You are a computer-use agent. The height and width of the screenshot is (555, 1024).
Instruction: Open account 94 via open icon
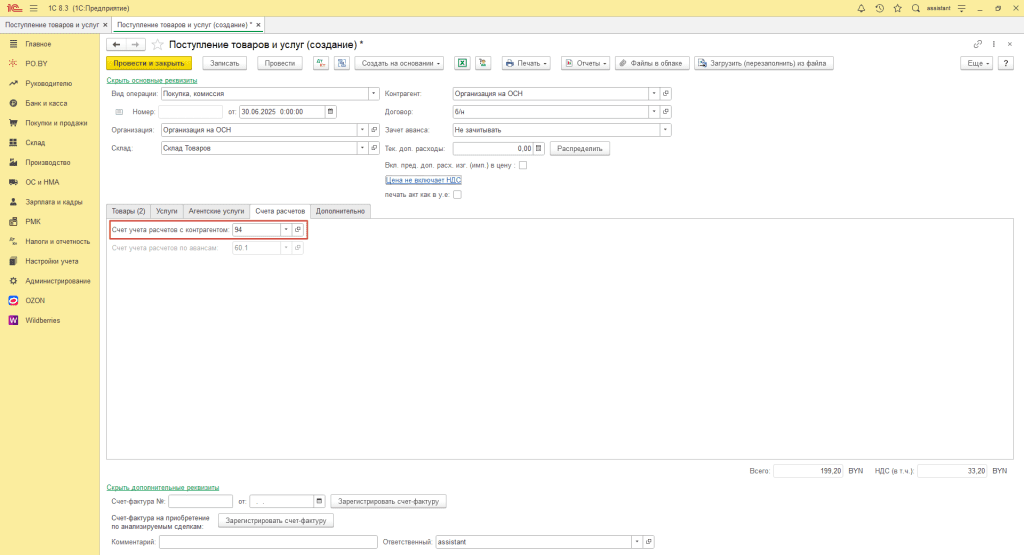[x=298, y=230]
